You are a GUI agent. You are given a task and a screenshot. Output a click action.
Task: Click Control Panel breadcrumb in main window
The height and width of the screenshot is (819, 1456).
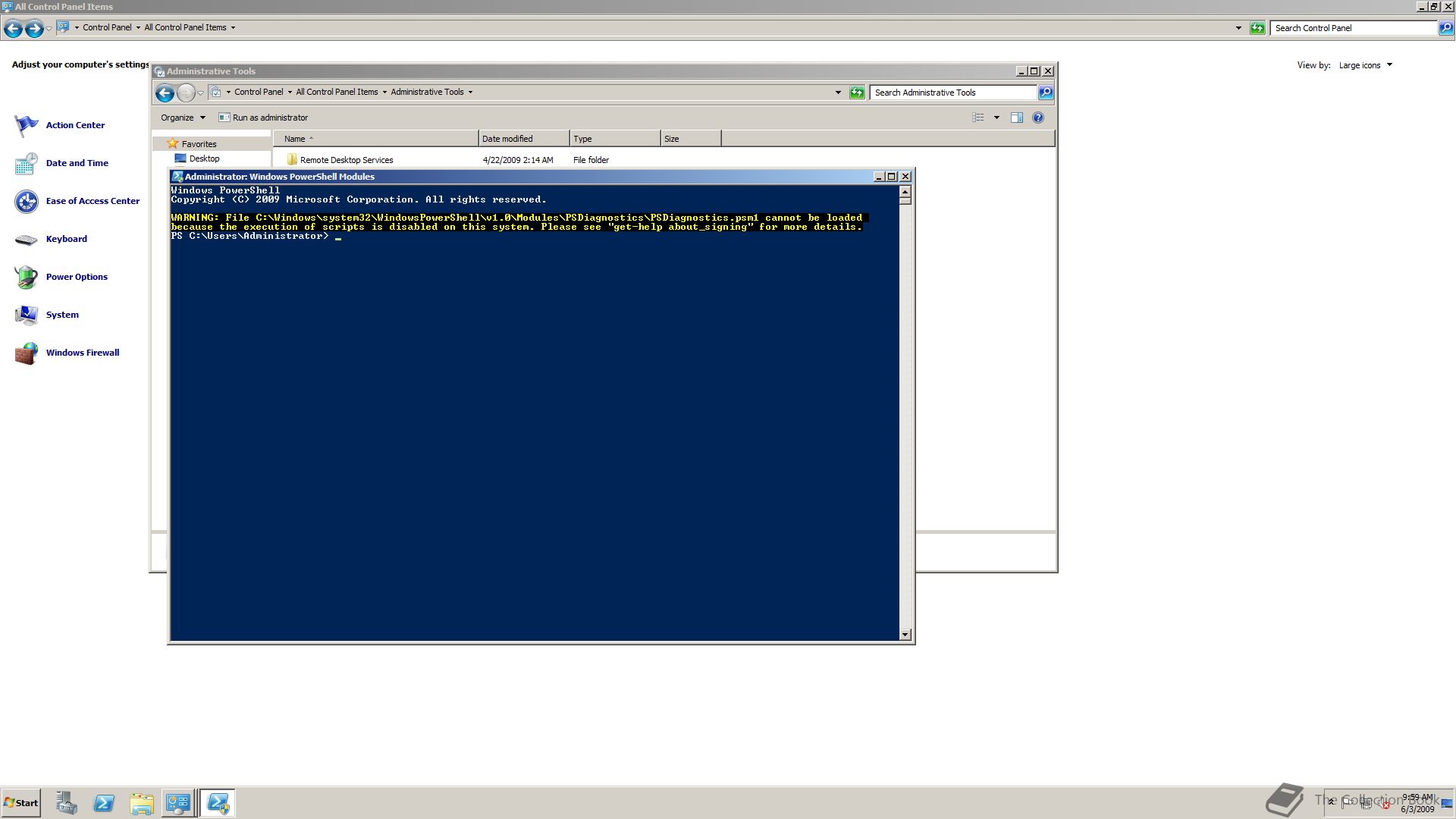click(107, 27)
